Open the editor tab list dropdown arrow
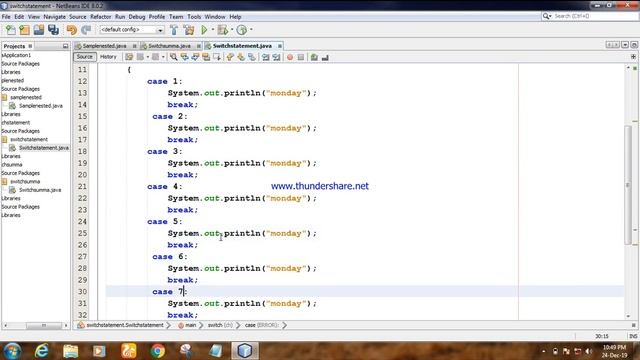 click(x=625, y=45)
